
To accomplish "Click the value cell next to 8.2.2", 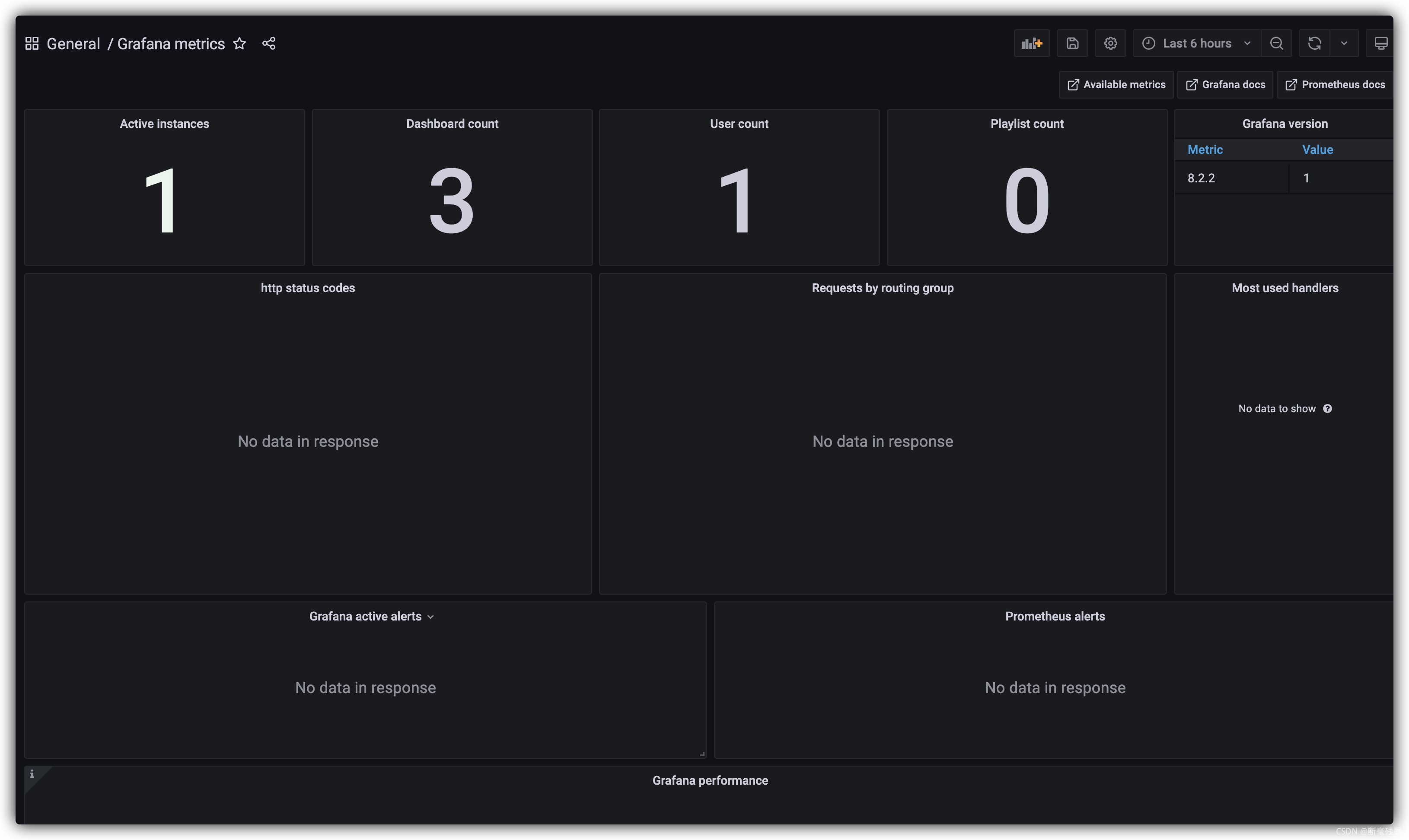I will coord(1341,178).
